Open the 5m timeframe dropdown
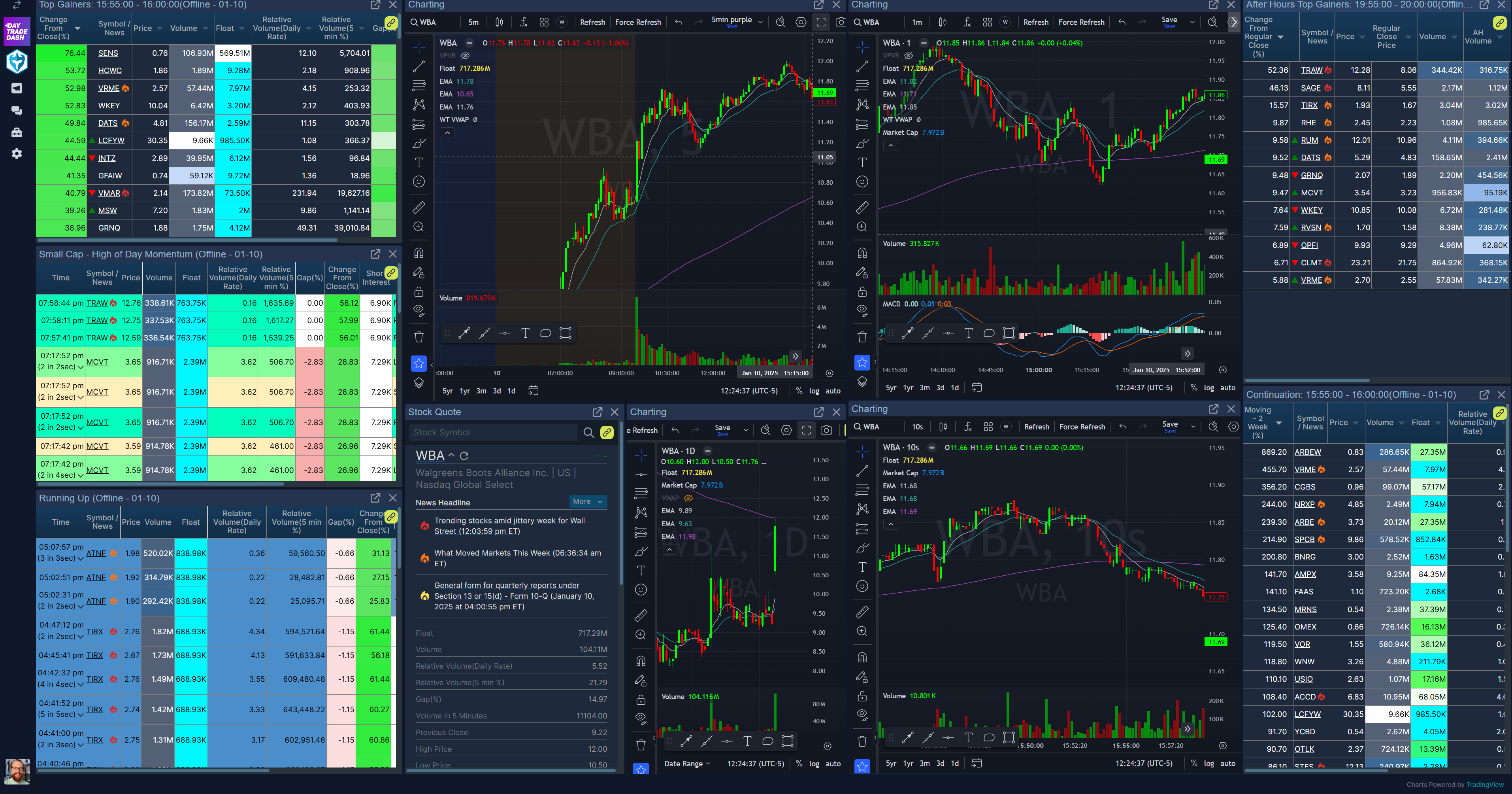Screen dimensions: 1512x794 point(473,22)
